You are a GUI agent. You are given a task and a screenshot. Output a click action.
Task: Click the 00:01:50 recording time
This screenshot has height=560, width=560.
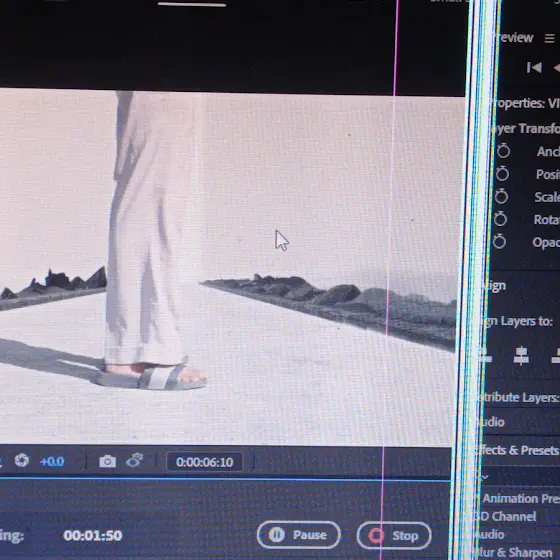[93, 535]
